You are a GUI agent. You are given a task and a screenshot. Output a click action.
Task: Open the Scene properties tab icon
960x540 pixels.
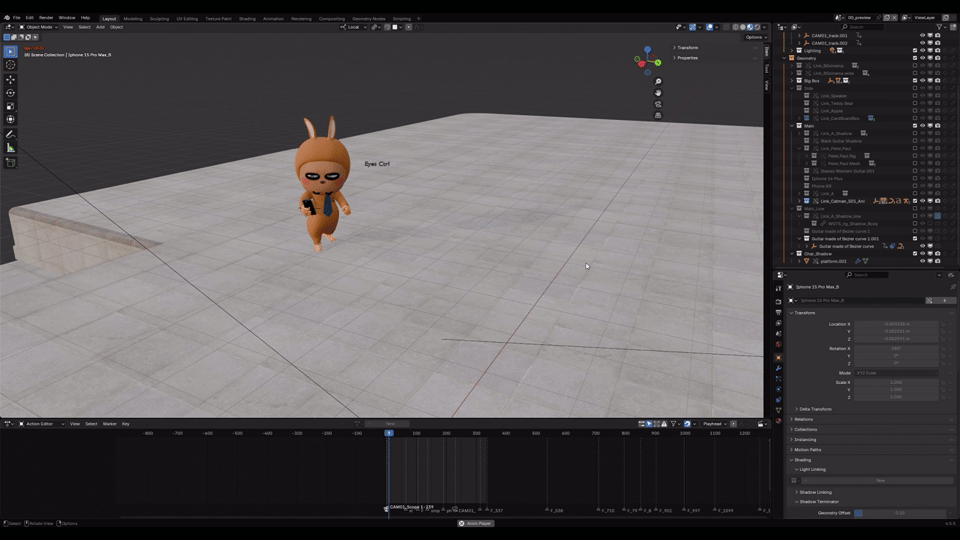(778, 334)
